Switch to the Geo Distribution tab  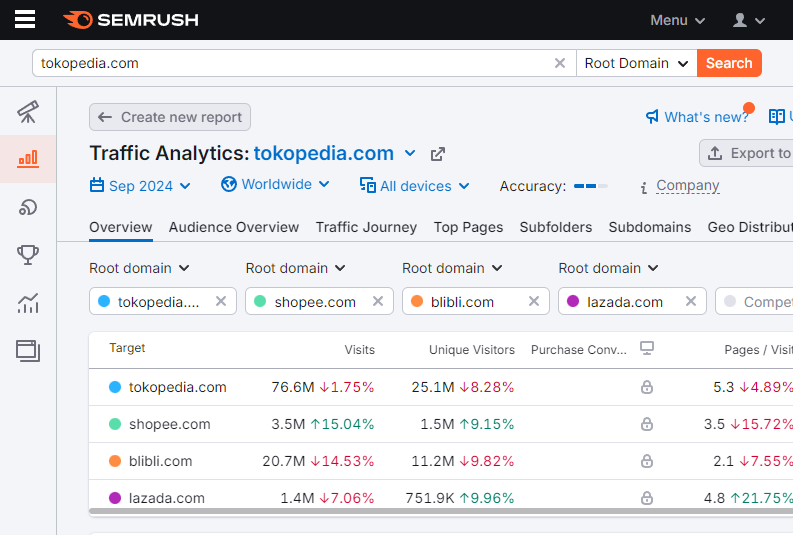pos(750,228)
